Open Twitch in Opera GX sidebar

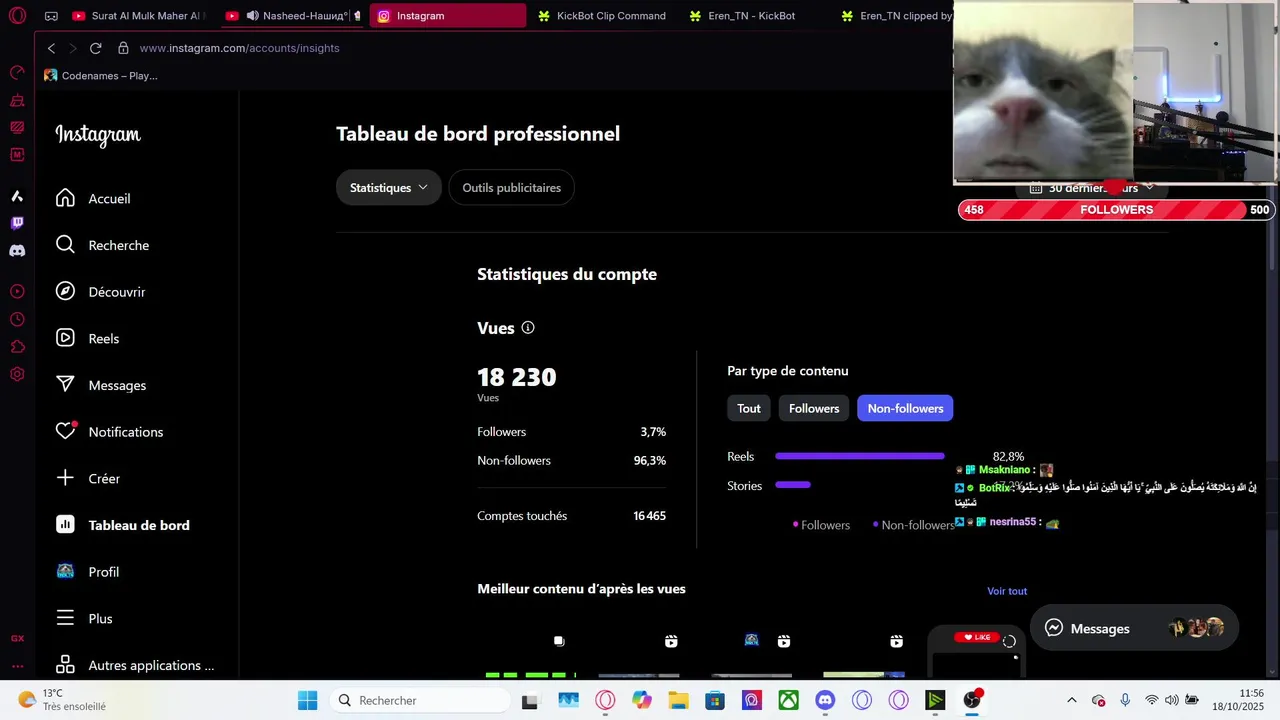tap(17, 223)
